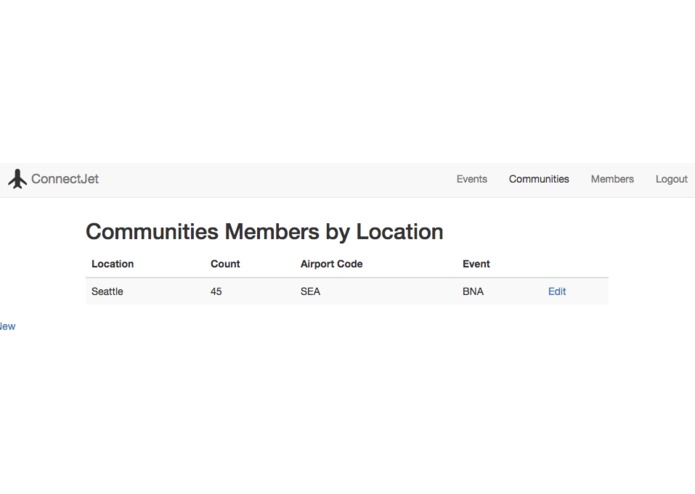The width and height of the screenshot is (695, 494).
Task: Click the count value 45
Action: click(x=216, y=292)
